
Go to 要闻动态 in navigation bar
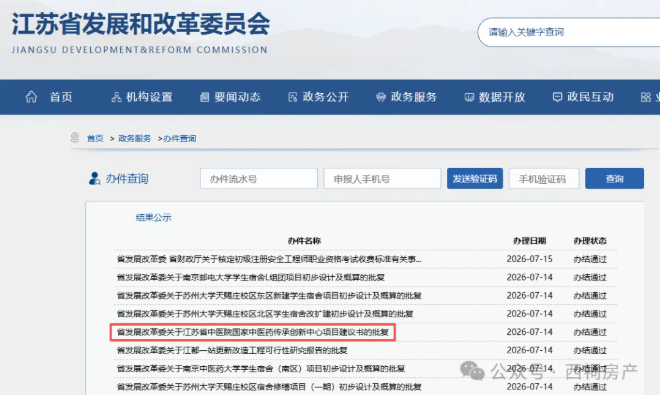(x=237, y=97)
